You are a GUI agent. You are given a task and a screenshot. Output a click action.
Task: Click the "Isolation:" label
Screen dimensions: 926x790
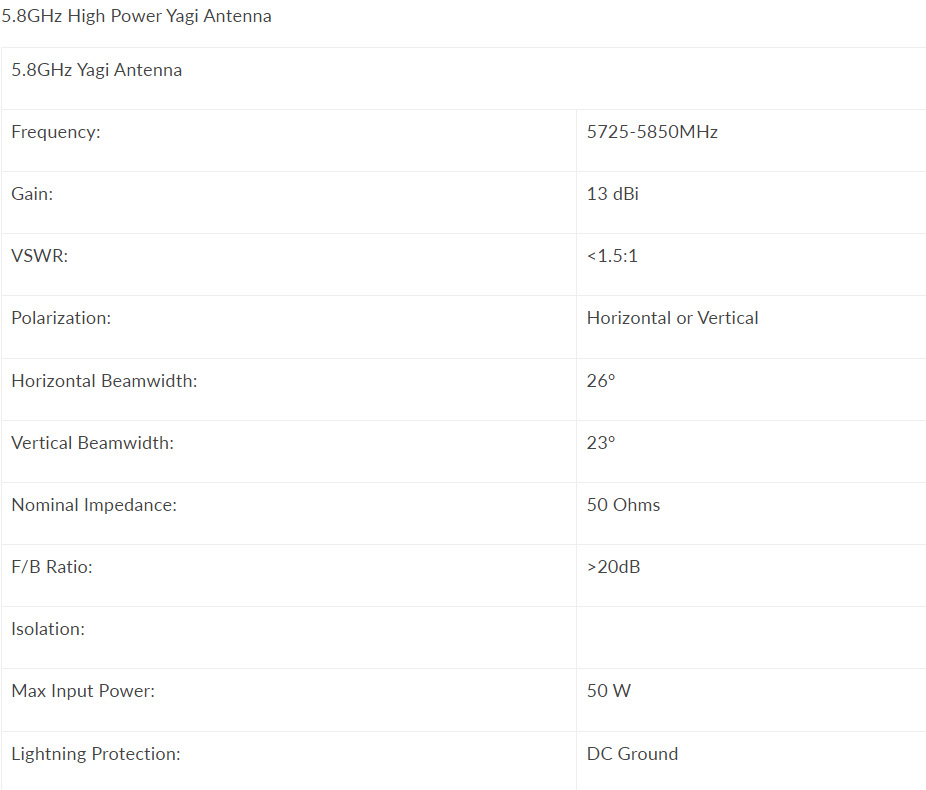click(x=48, y=629)
